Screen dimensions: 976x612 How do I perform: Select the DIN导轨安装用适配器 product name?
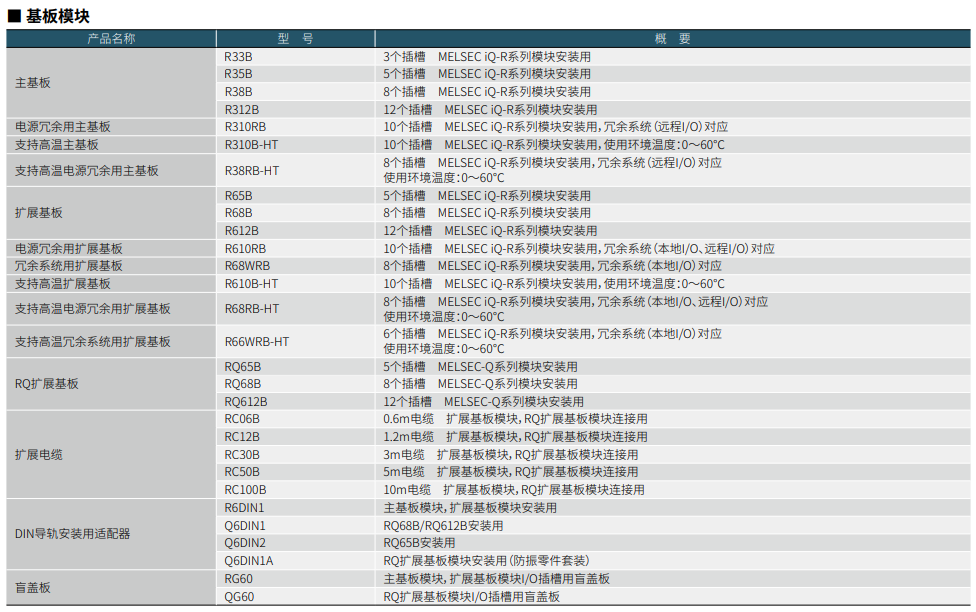tap(72, 534)
